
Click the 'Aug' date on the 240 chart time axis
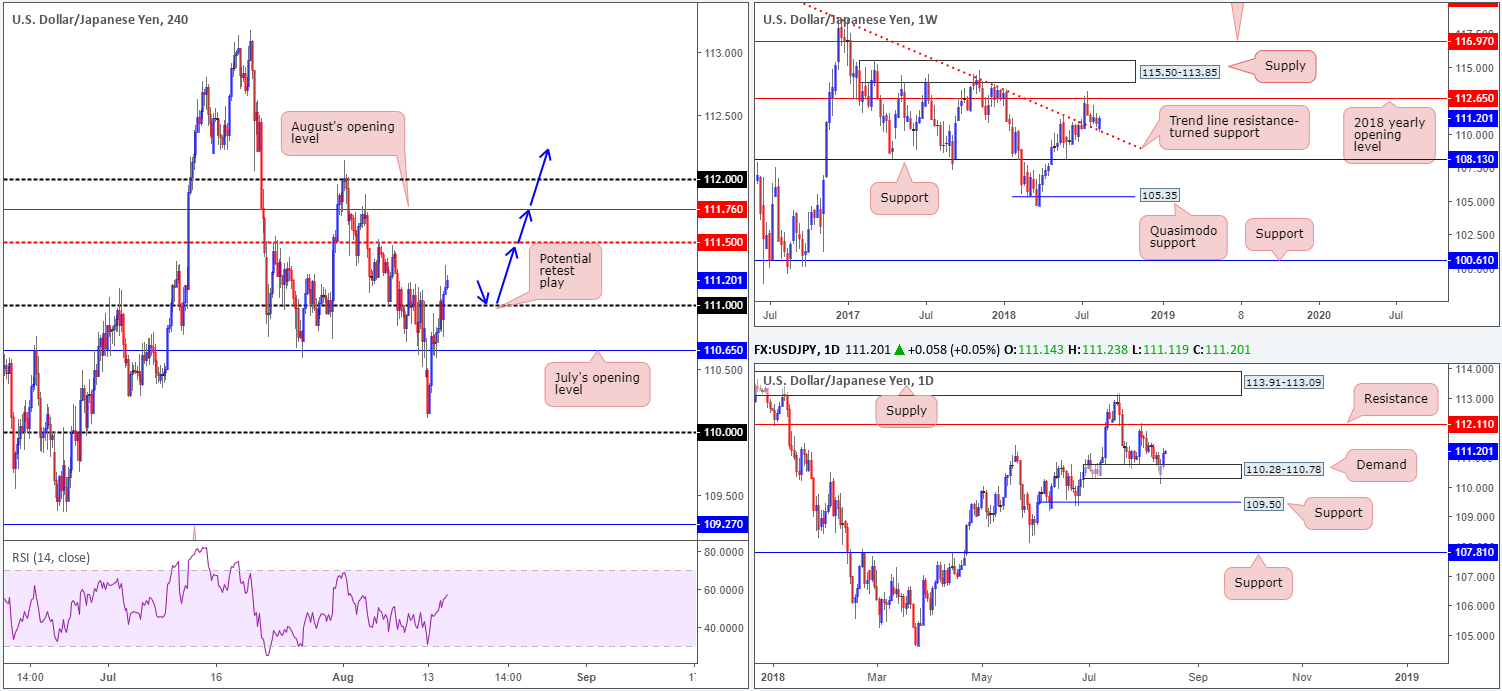pos(342,676)
